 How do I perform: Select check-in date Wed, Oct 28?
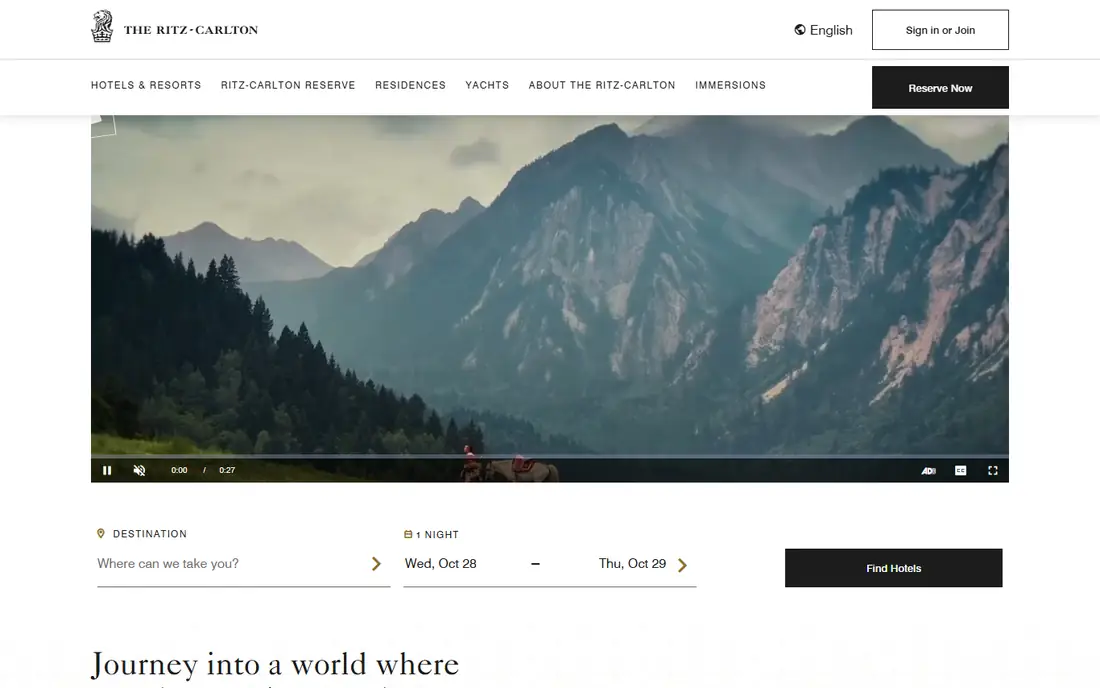tap(441, 564)
